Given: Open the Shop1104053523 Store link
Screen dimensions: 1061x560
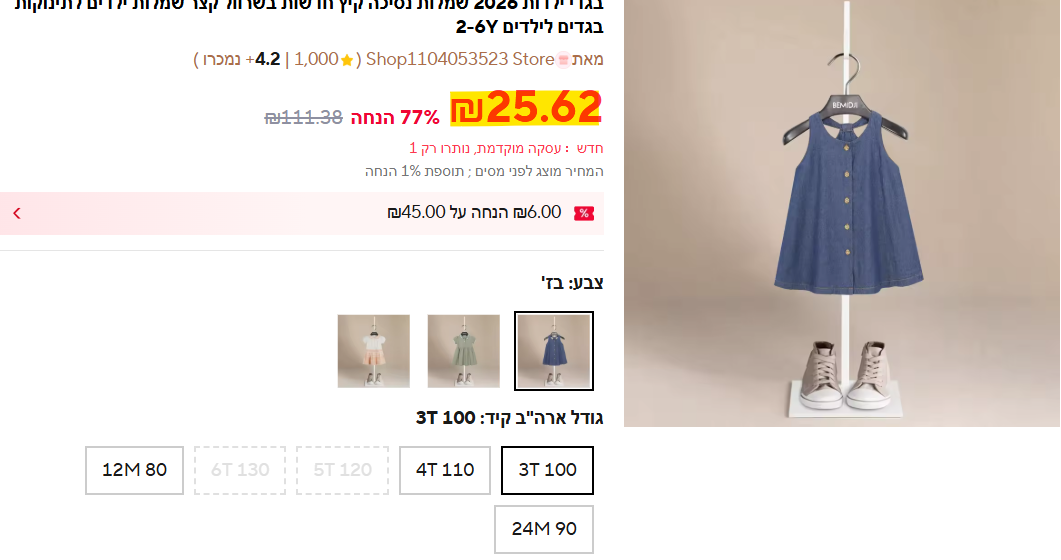Looking at the screenshot, I should [x=460, y=60].
